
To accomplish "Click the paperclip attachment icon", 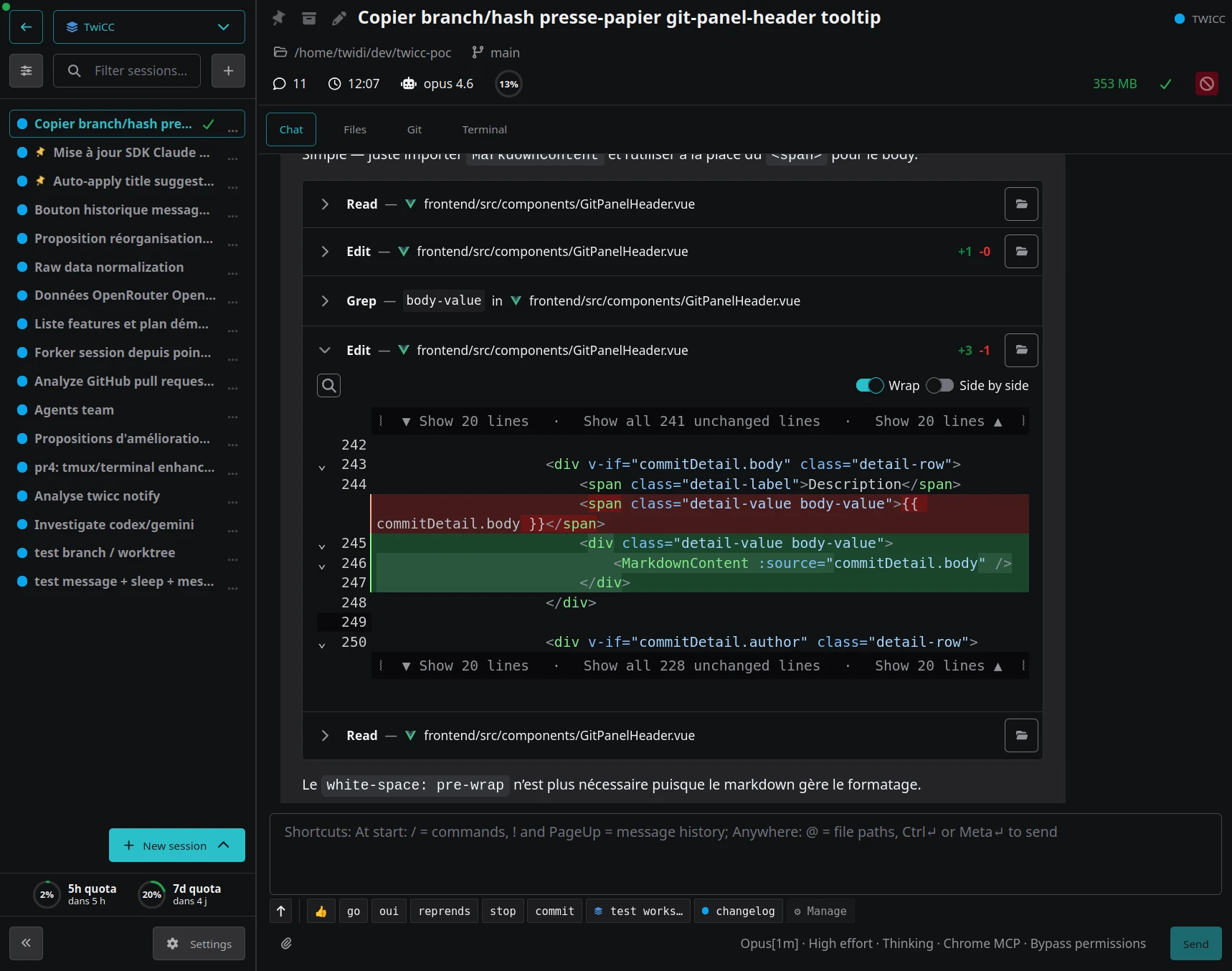I will [x=286, y=943].
